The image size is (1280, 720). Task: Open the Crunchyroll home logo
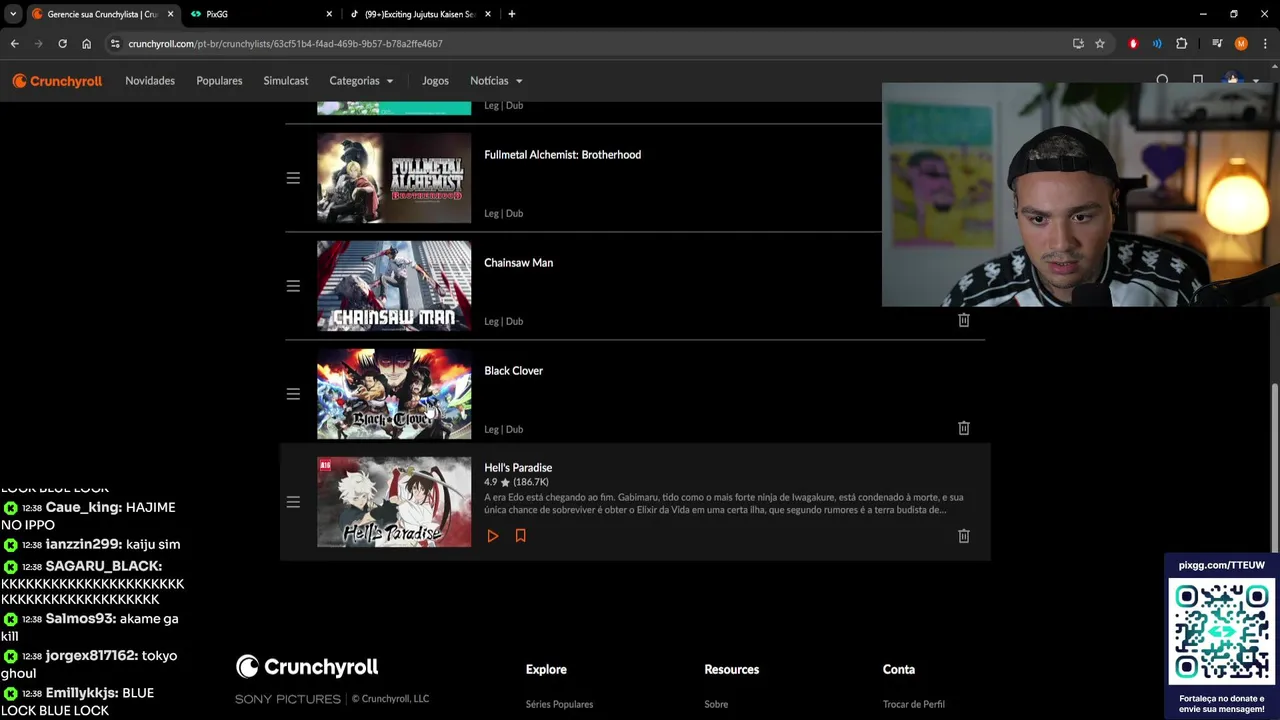point(57,81)
